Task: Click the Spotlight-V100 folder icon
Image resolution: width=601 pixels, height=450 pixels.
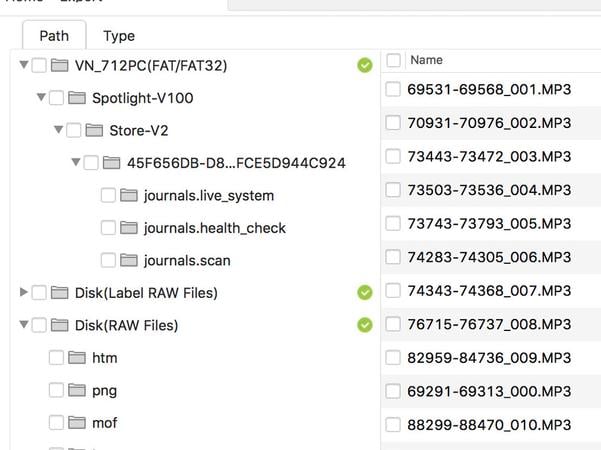Action: tap(77, 98)
